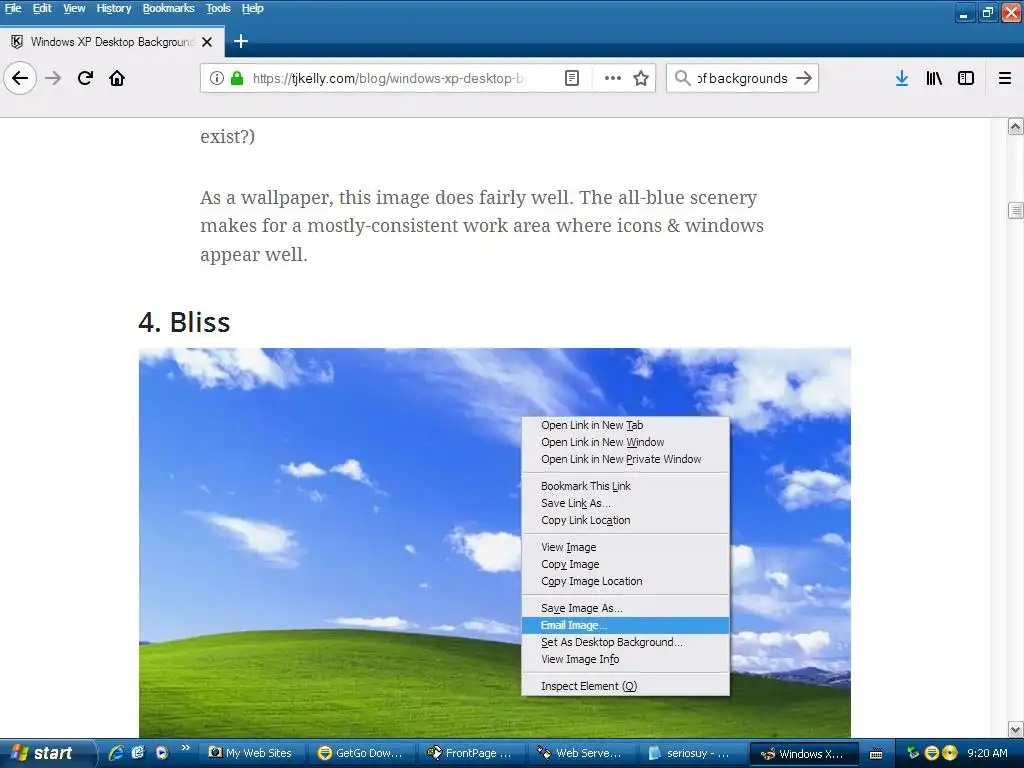
Task: Go back with the Back arrow button
Action: (20, 78)
